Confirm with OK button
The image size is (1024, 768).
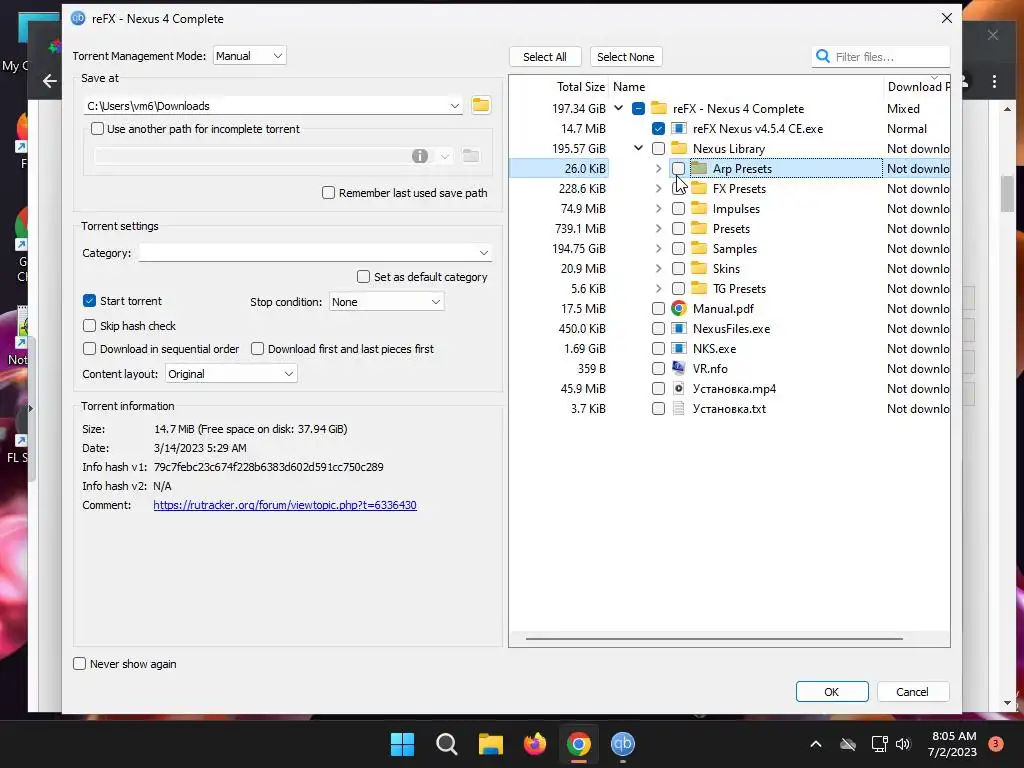(832, 692)
